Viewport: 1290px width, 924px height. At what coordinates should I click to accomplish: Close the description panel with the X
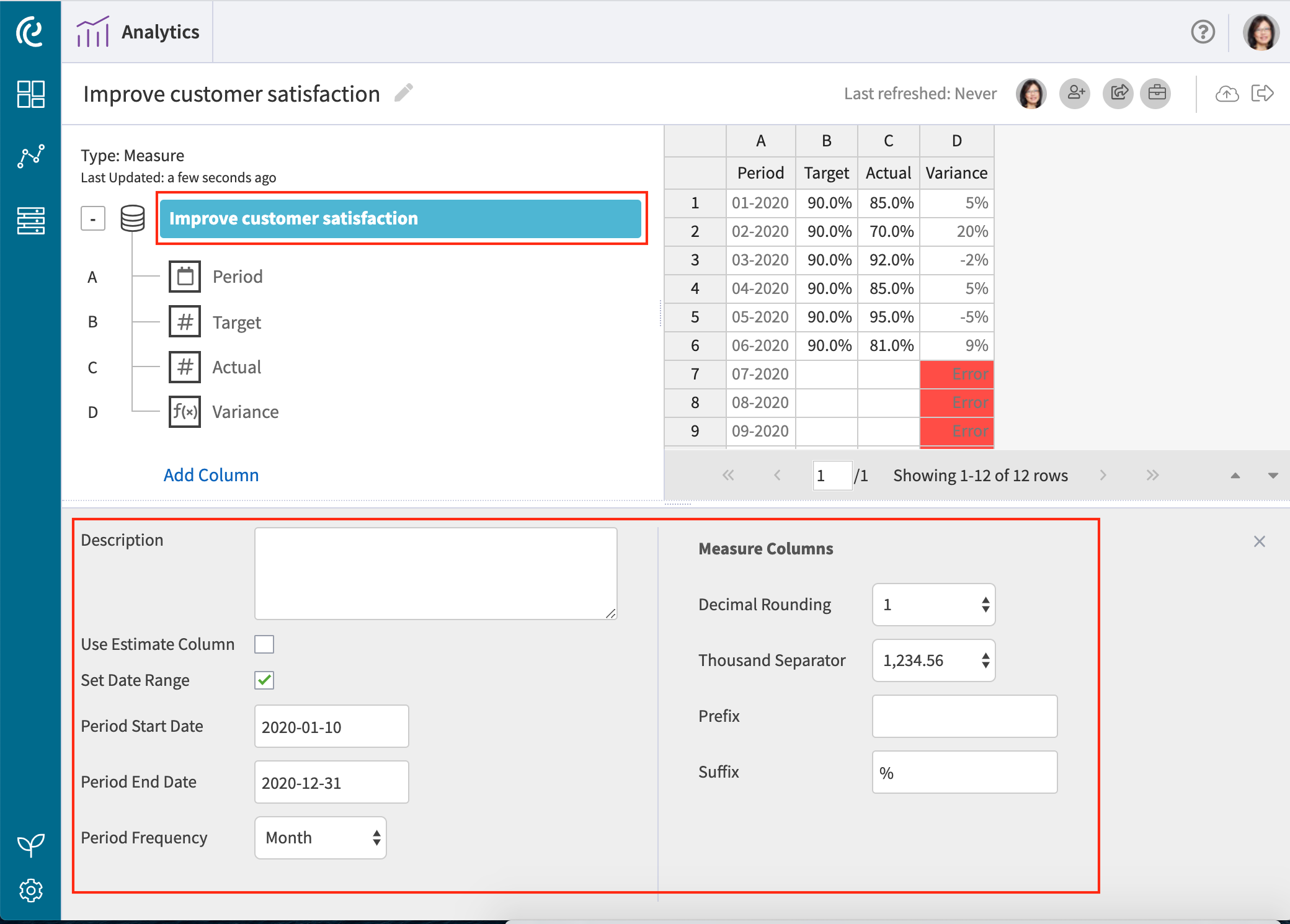click(1259, 541)
